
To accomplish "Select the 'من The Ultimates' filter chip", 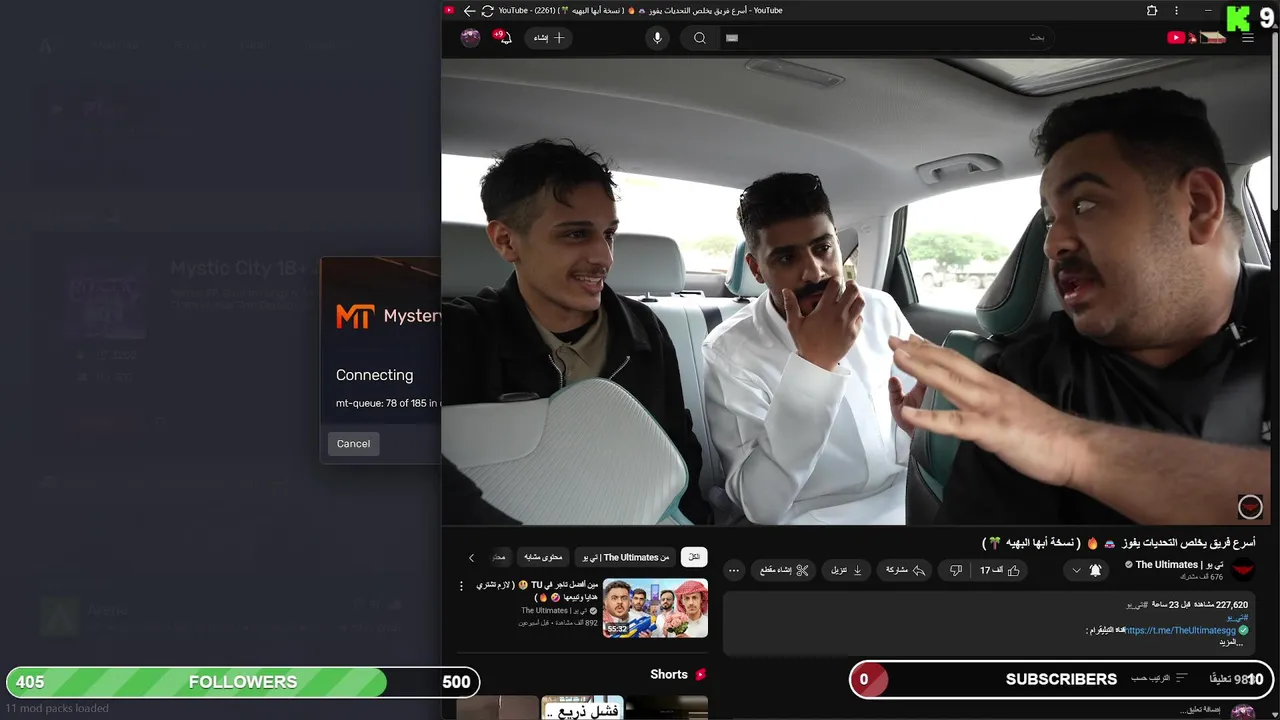I will pos(626,557).
